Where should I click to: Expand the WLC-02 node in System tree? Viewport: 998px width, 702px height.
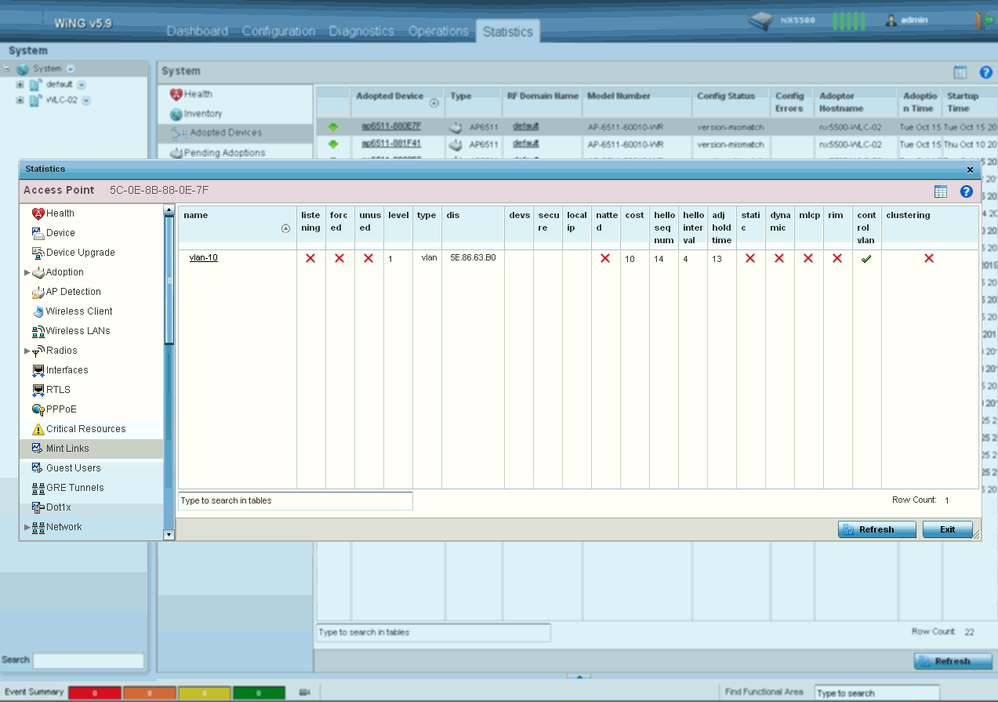(19, 100)
